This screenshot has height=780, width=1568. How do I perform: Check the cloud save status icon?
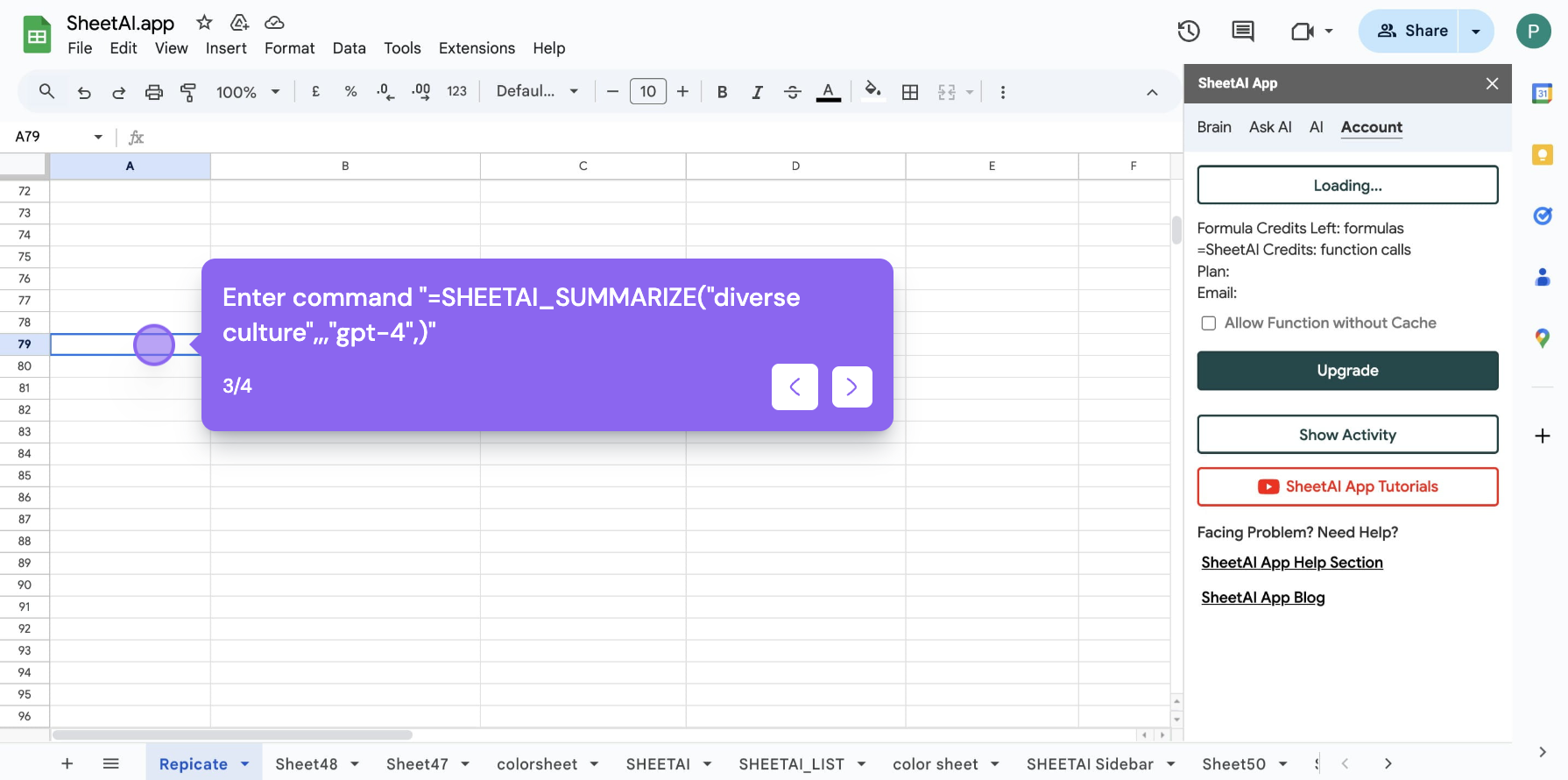[x=274, y=22]
